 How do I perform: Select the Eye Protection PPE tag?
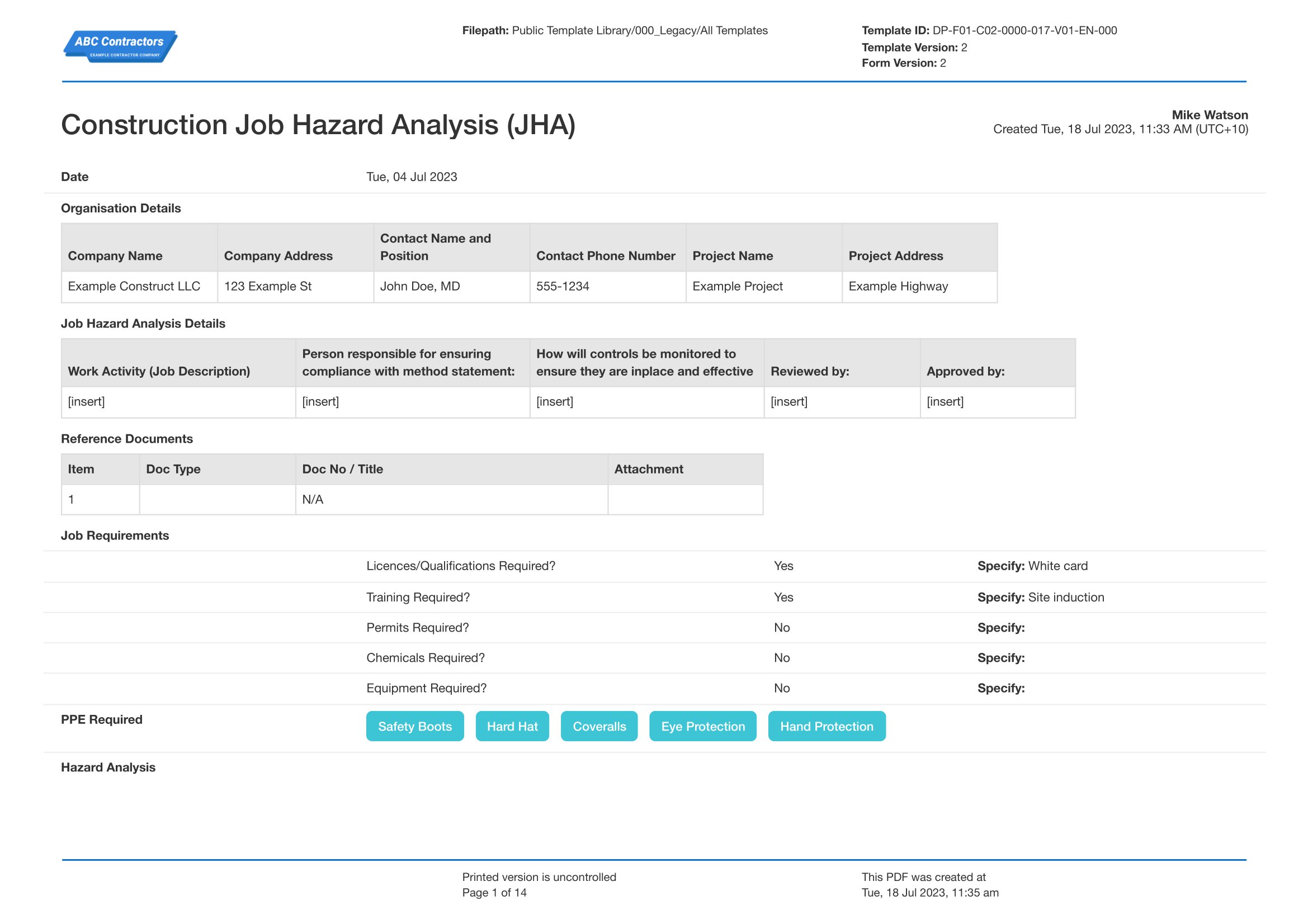tap(702, 727)
